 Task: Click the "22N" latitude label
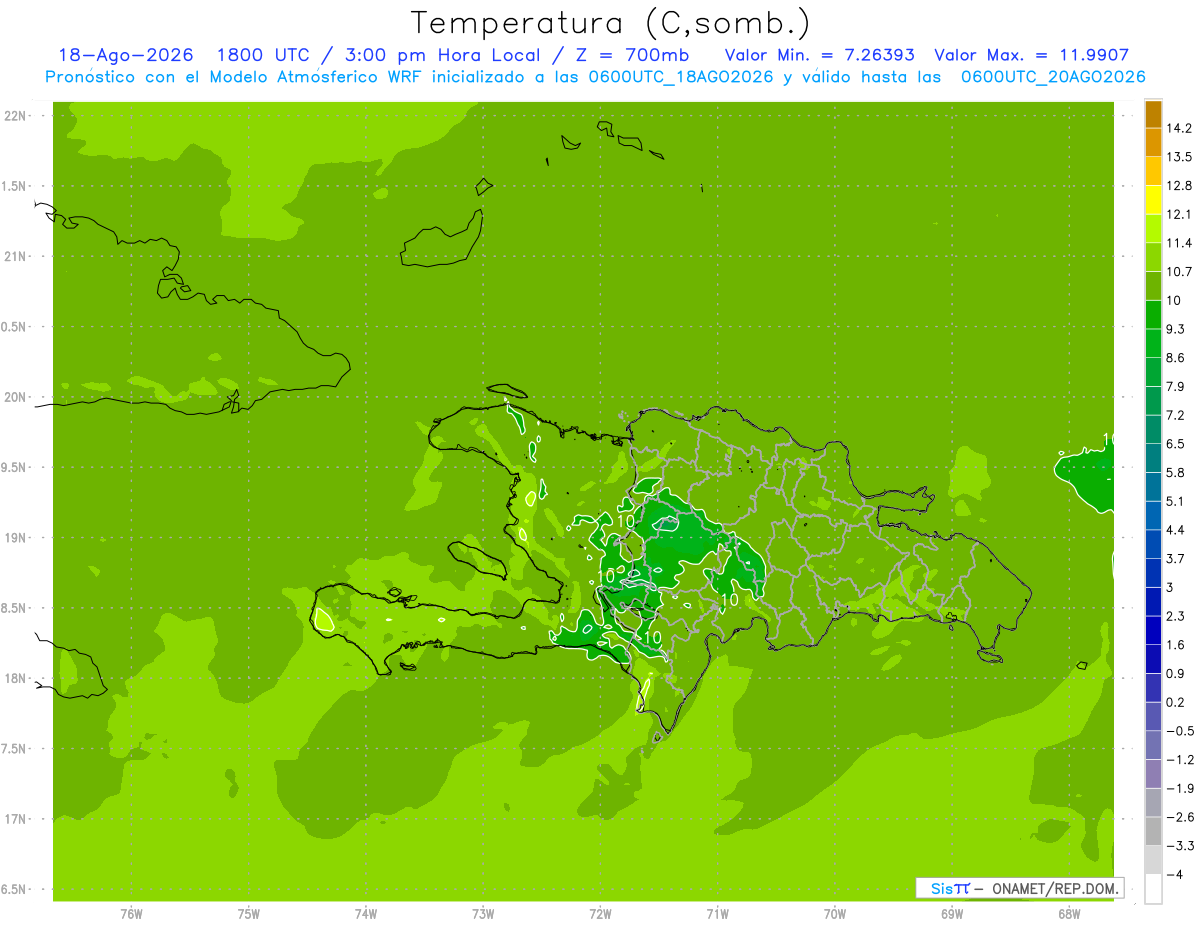click(17, 116)
